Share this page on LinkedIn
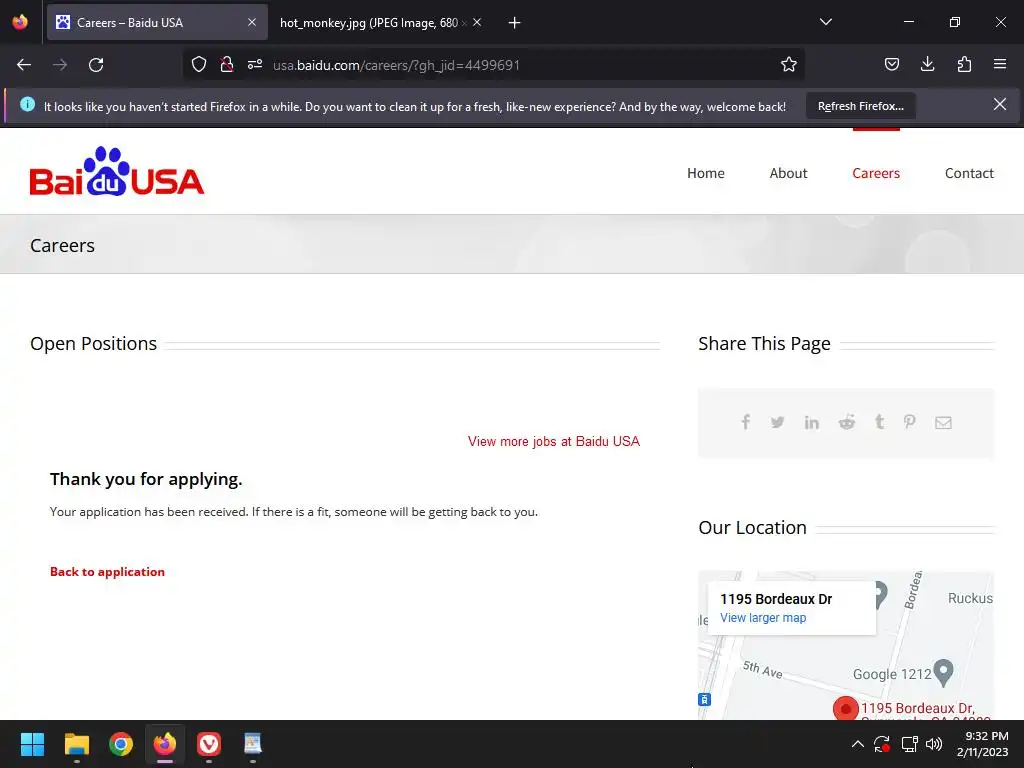The width and height of the screenshot is (1024, 768). point(812,423)
